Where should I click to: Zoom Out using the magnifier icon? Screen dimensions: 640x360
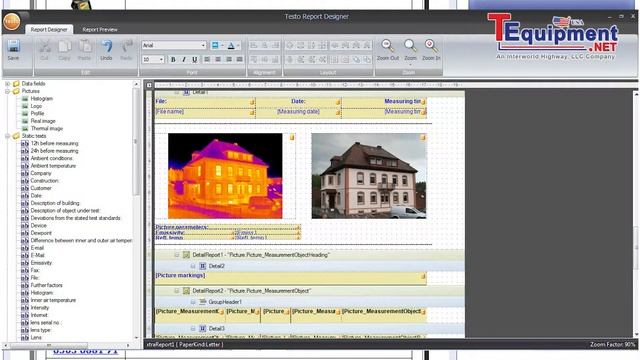click(x=387, y=46)
